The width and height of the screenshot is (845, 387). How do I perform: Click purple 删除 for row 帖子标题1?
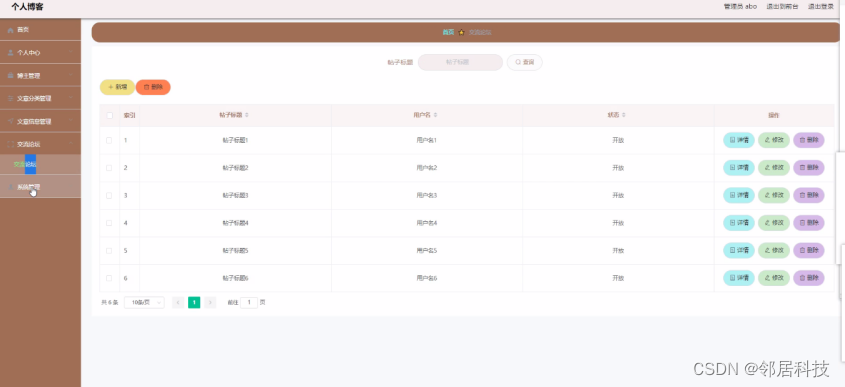click(x=809, y=140)
